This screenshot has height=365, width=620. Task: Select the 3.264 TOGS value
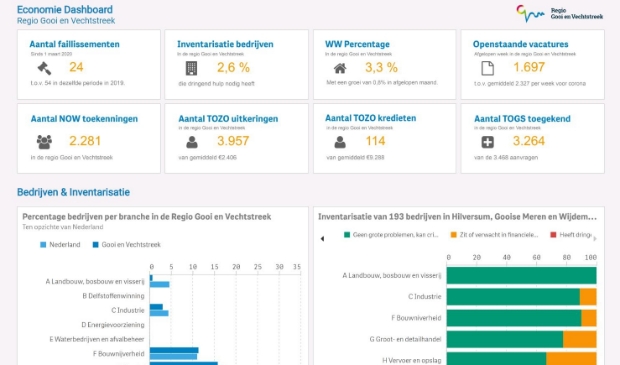529,141
